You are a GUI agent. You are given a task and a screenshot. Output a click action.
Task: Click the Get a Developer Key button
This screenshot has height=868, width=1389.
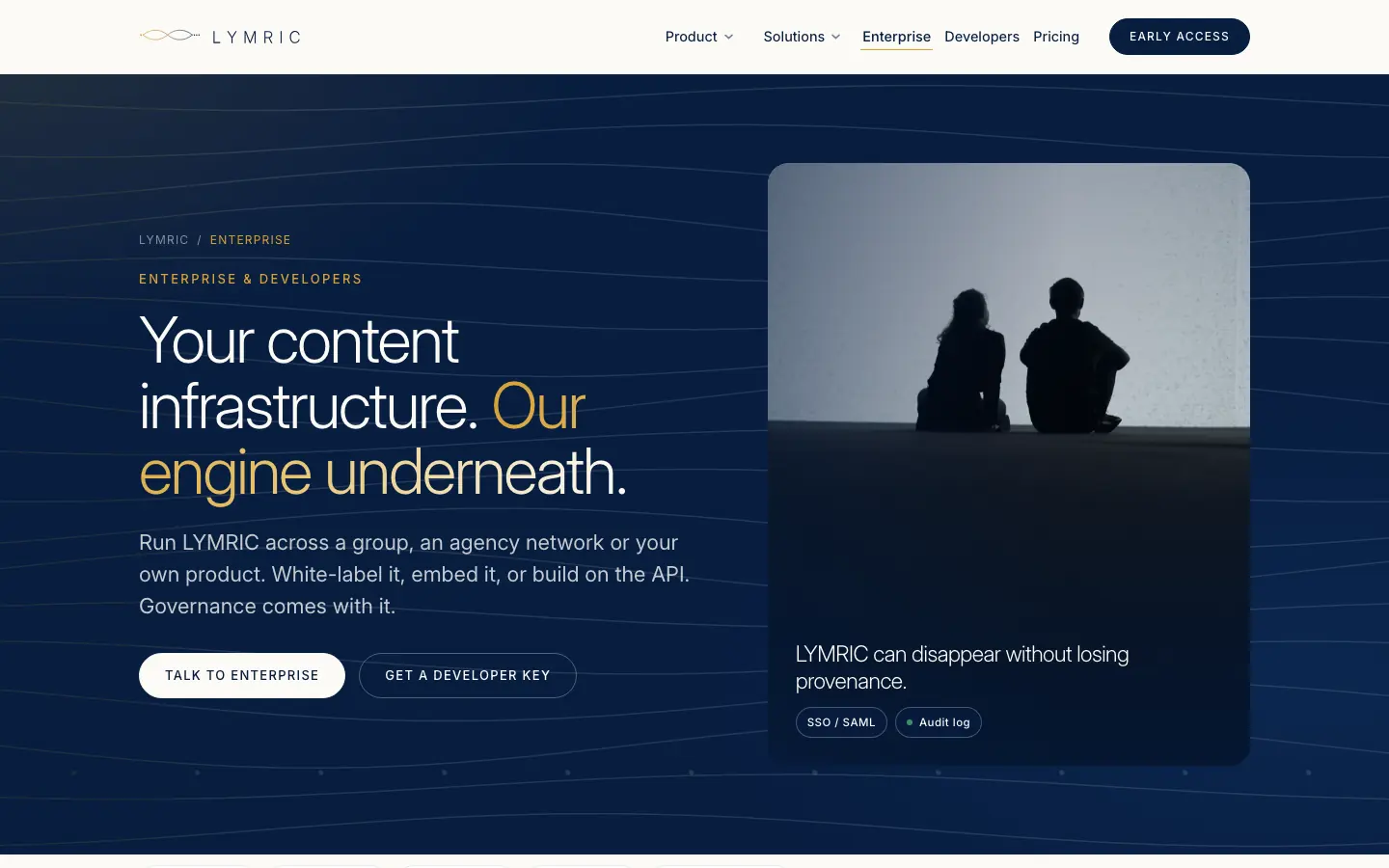click(x=468, y=675)
